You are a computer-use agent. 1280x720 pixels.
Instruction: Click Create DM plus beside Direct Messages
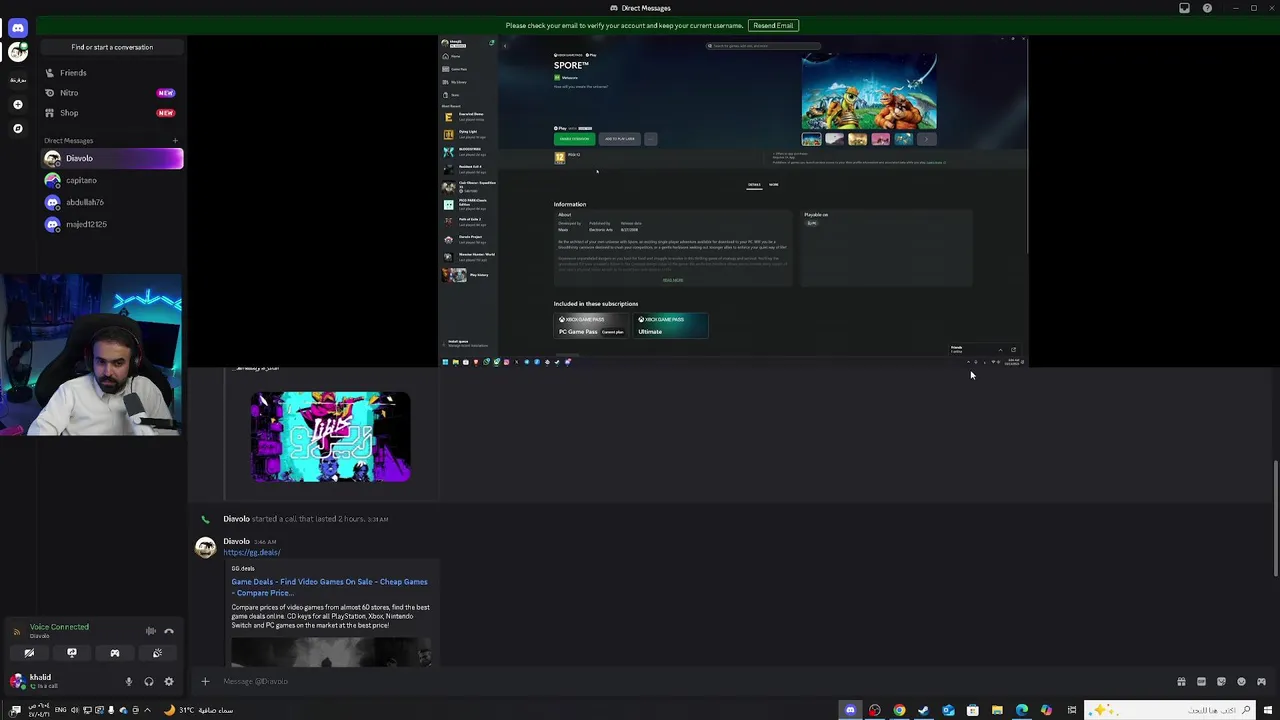176,141
